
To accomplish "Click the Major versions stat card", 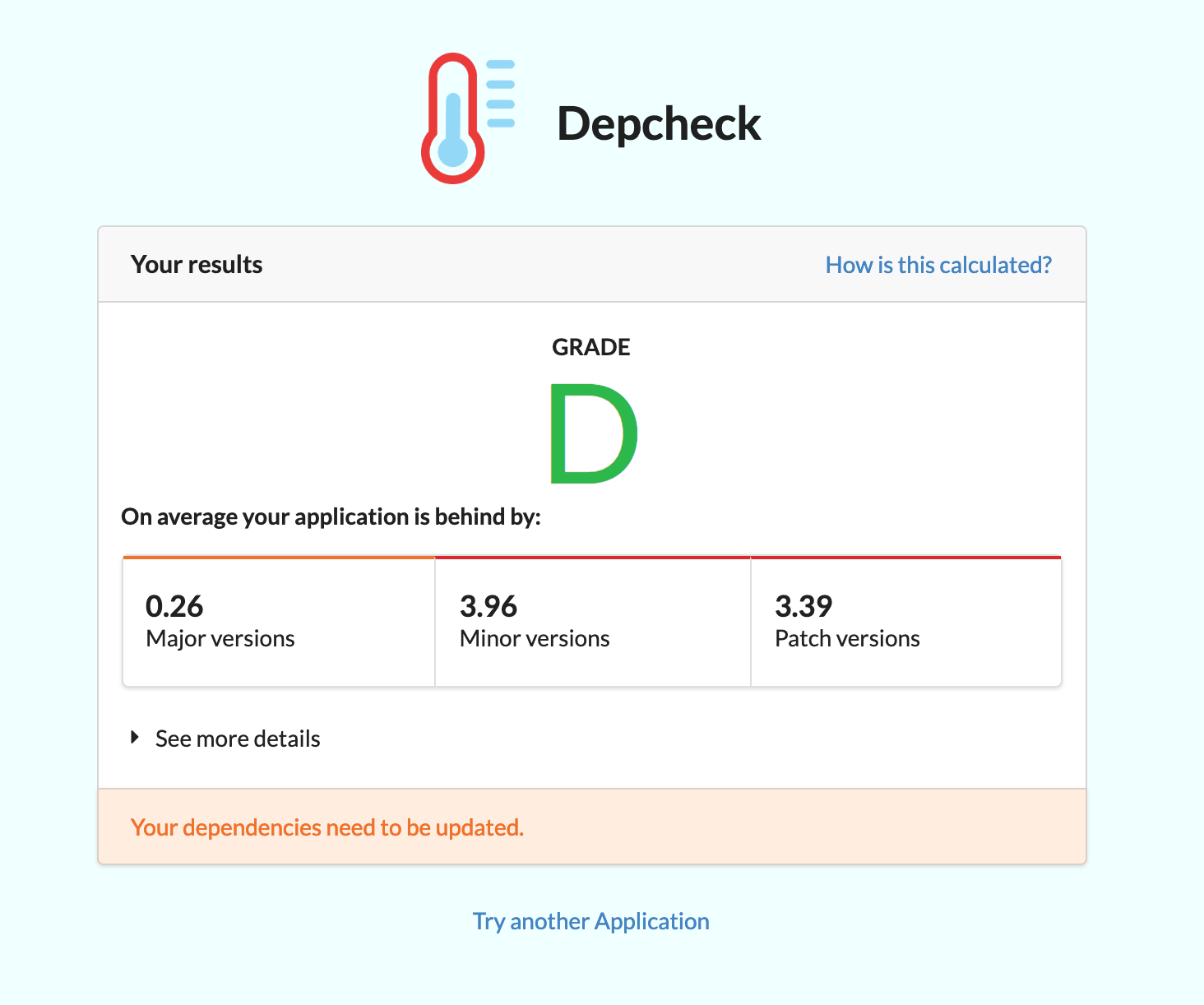I will pyautogui.click(x=278, y=621).
